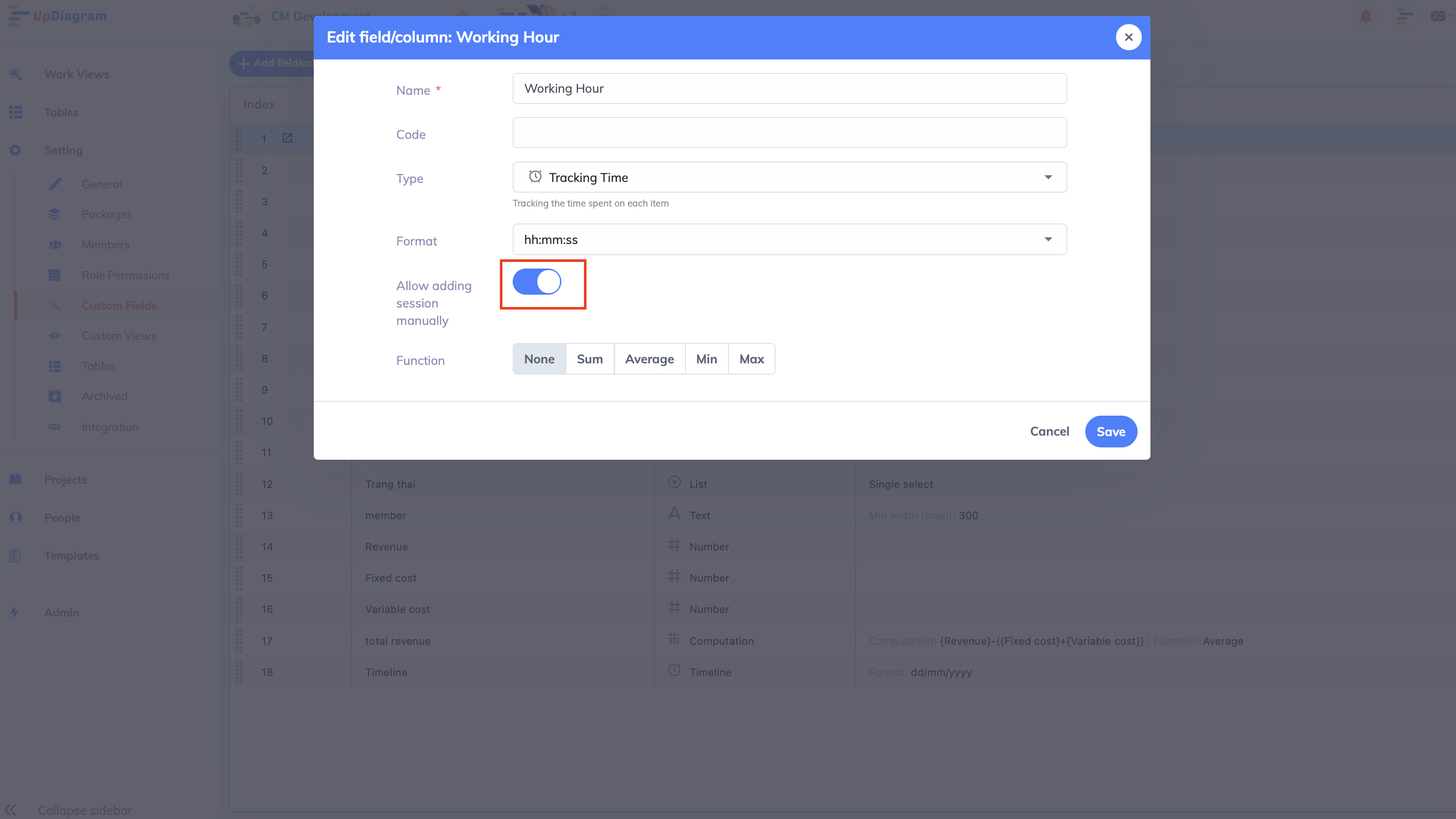Viewport: 1456px width, 819px height.
Task: Click the Cancel button
Action: 1049,431
